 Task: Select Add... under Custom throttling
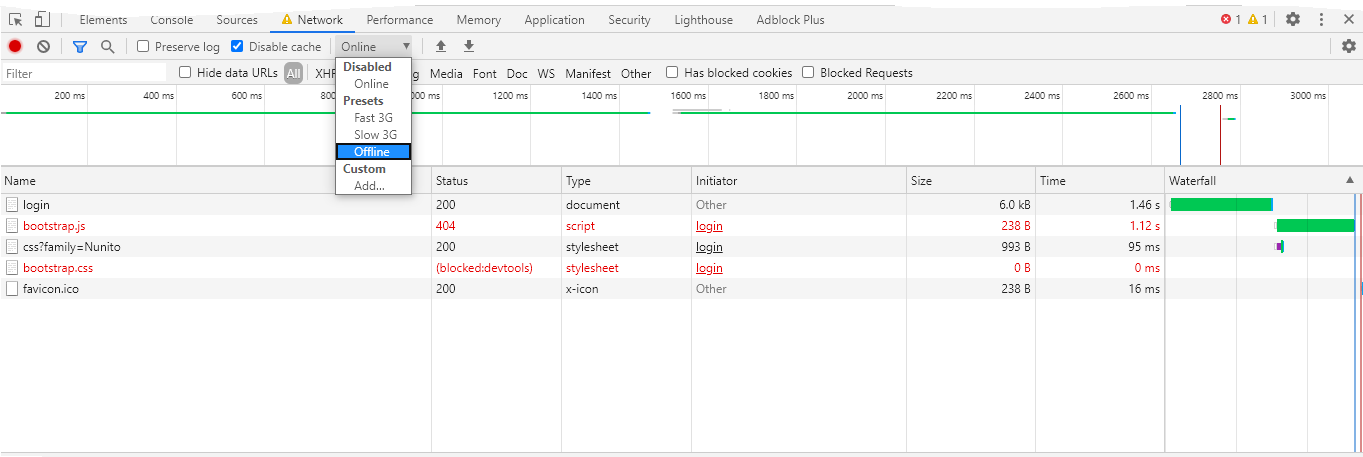click(x=369, y=186)
